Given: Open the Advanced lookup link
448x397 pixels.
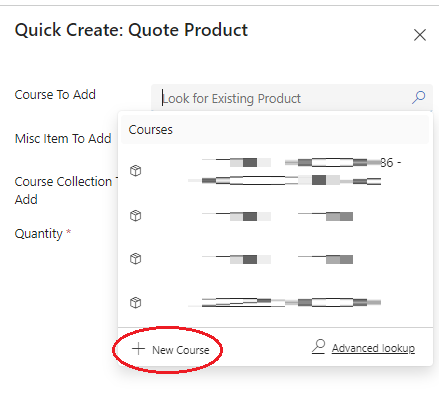Looking at the screenshot, I should pos(373,348).
